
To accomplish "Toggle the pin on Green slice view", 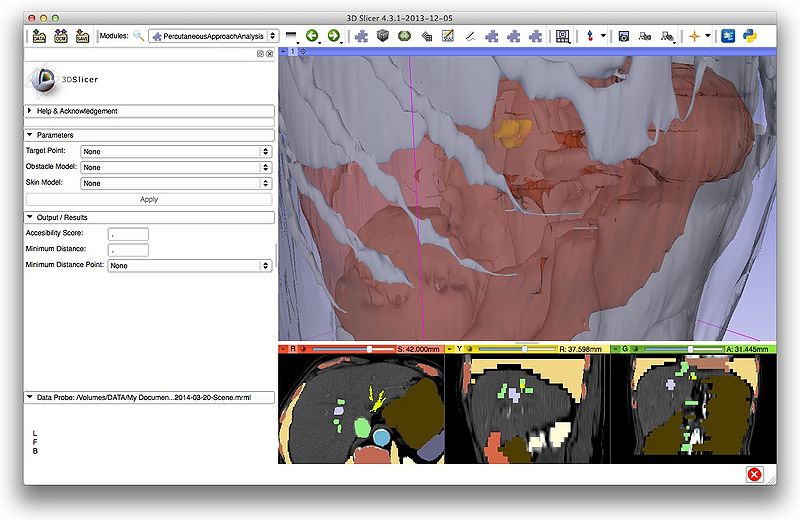I will pos(618,349).
